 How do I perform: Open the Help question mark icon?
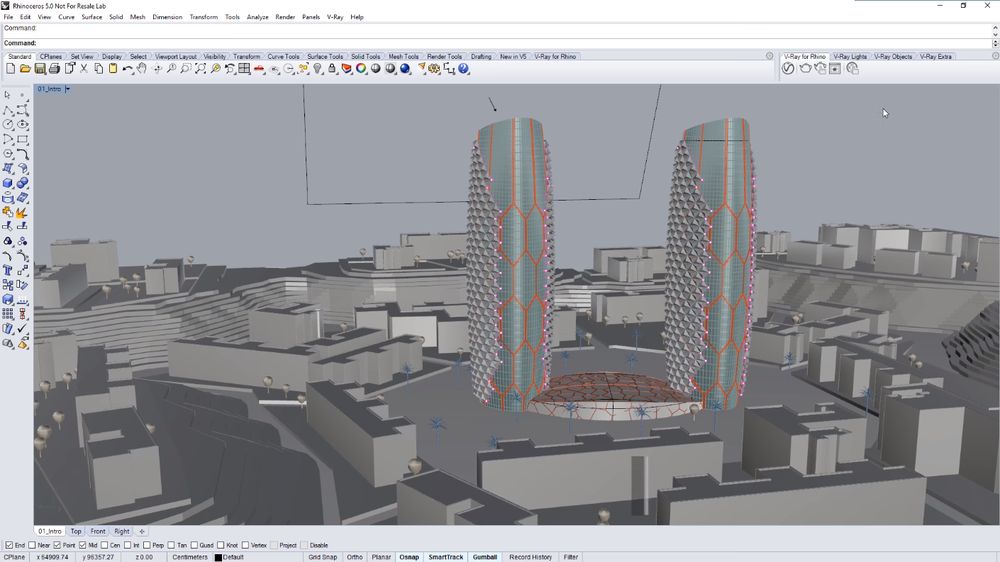point(464,69)
